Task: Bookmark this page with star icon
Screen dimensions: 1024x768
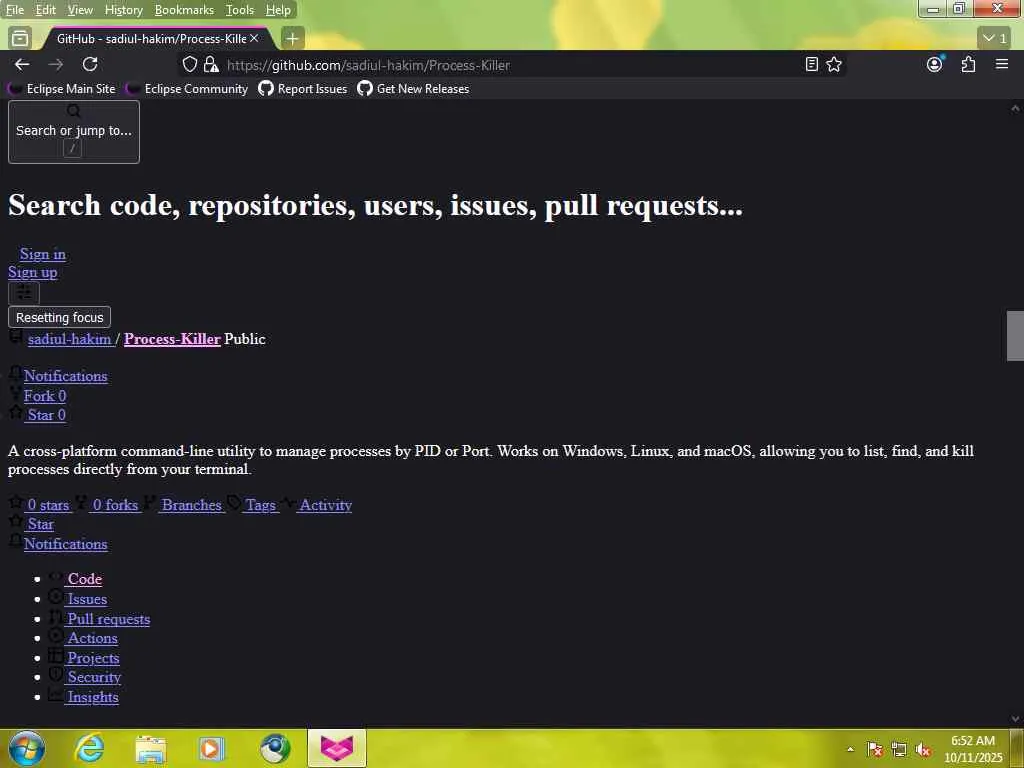Action: tap(834, 64)
